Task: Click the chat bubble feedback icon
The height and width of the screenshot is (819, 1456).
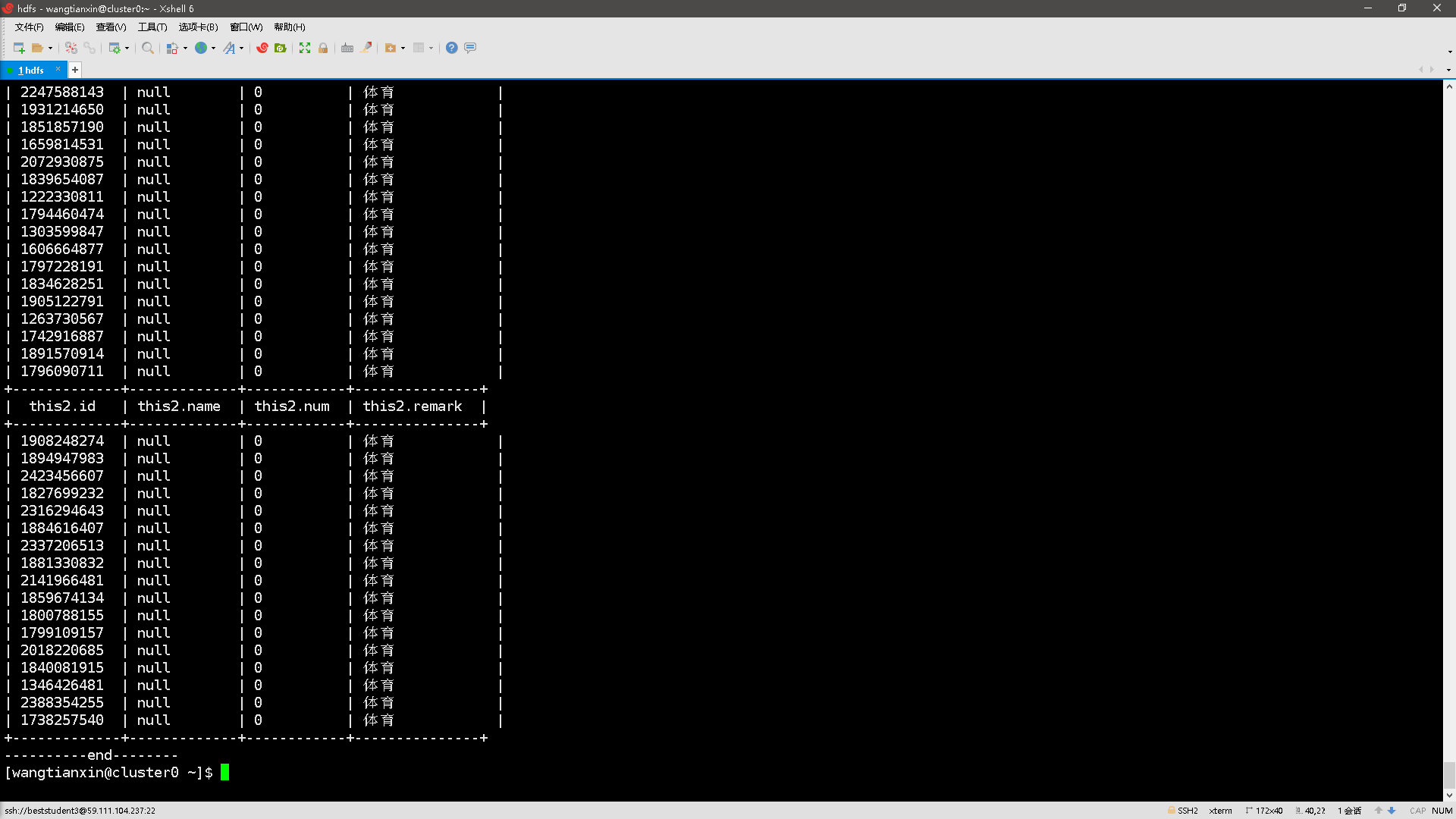Action: [x=470, y=48]
